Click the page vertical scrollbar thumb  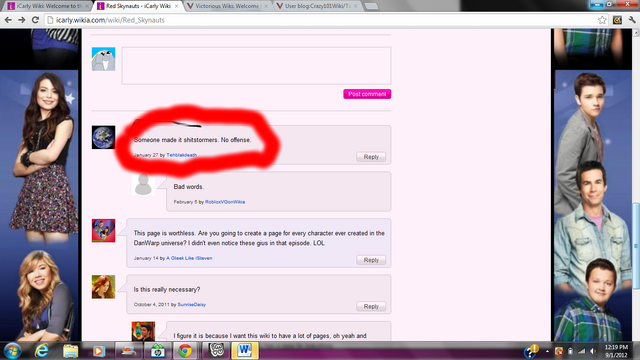click(636, 245)
